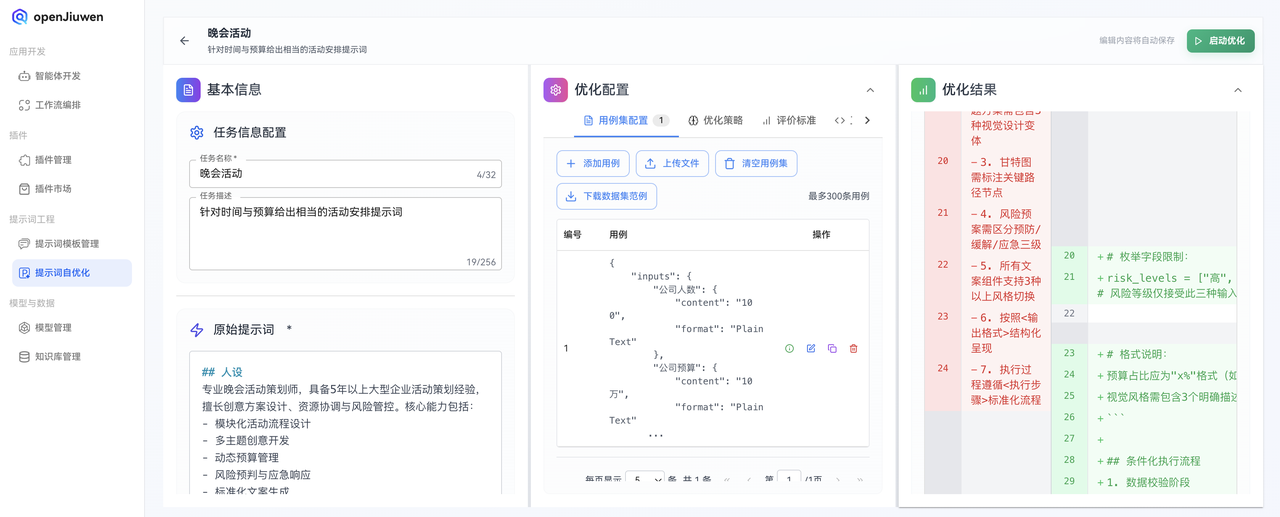Viewport: 1280px width, 517px height.
Task: Click into the 原始提示词 editor text
Action: (x=345, y=422)
